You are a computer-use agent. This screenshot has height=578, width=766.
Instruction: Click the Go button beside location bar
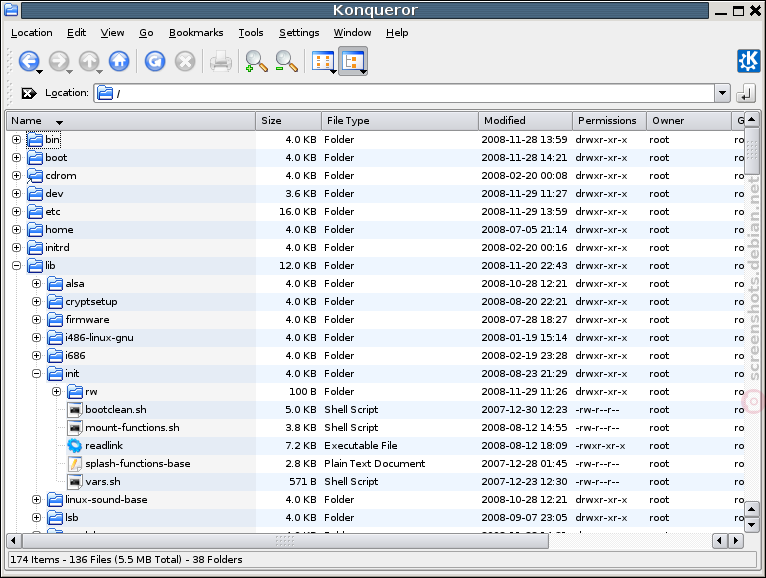click(746, 93)
